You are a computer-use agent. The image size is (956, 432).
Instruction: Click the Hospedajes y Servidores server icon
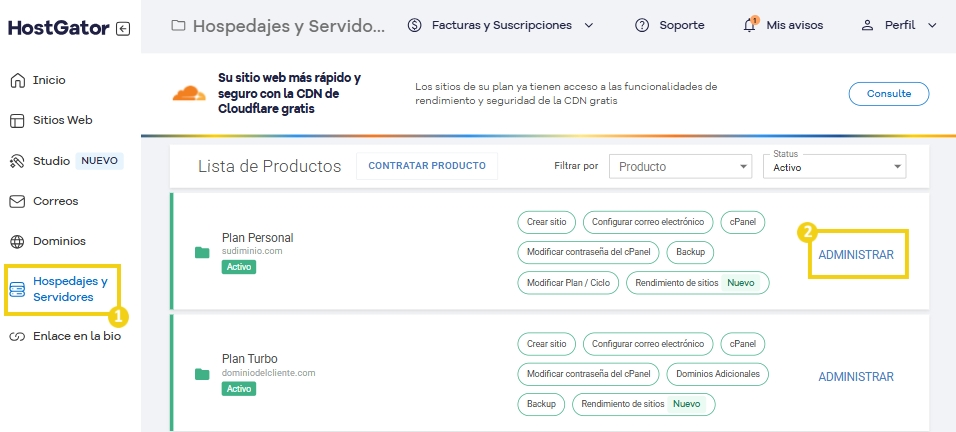click(18, 289)
